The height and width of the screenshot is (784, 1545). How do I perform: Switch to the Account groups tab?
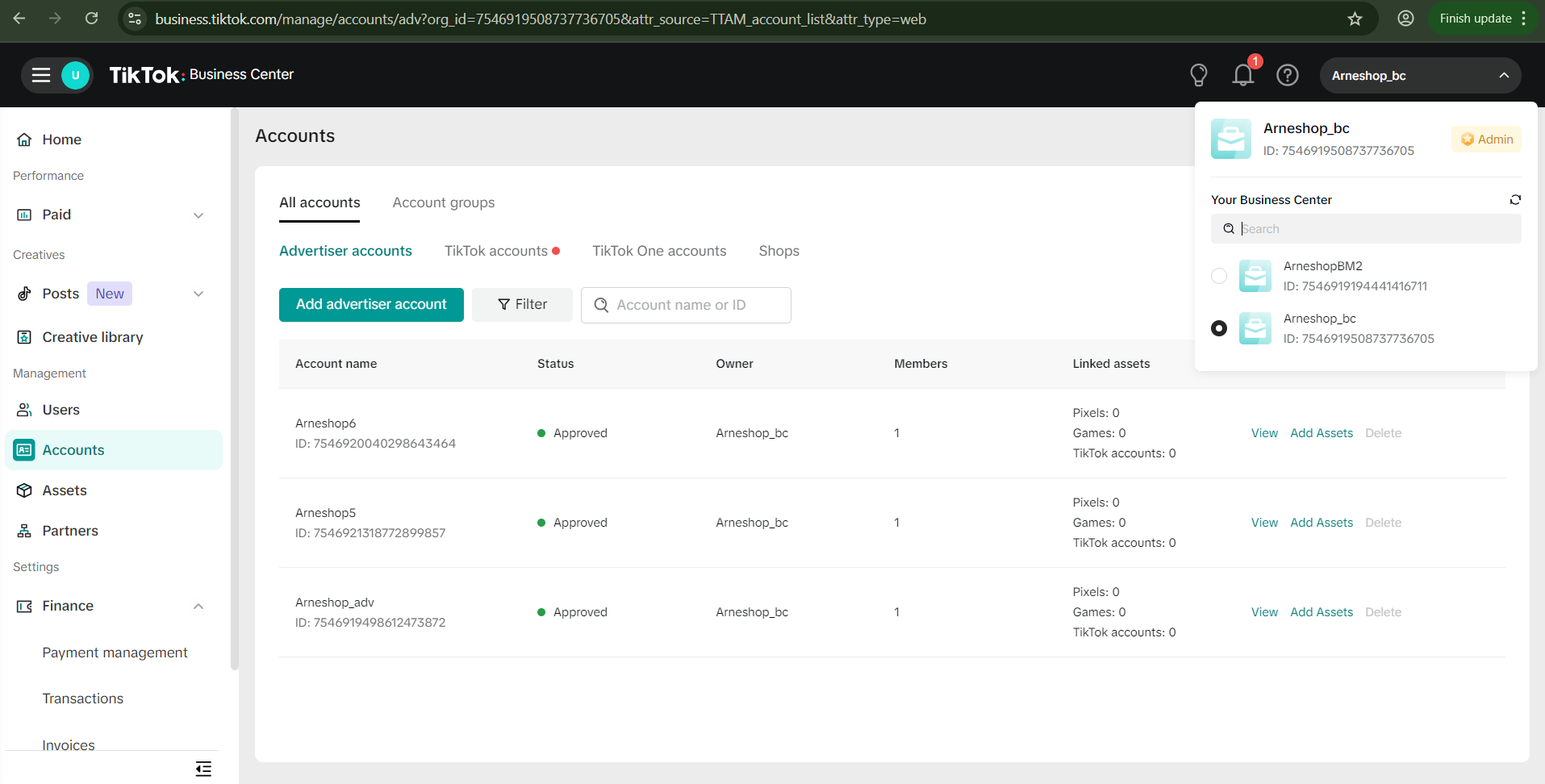coord(443,203)
